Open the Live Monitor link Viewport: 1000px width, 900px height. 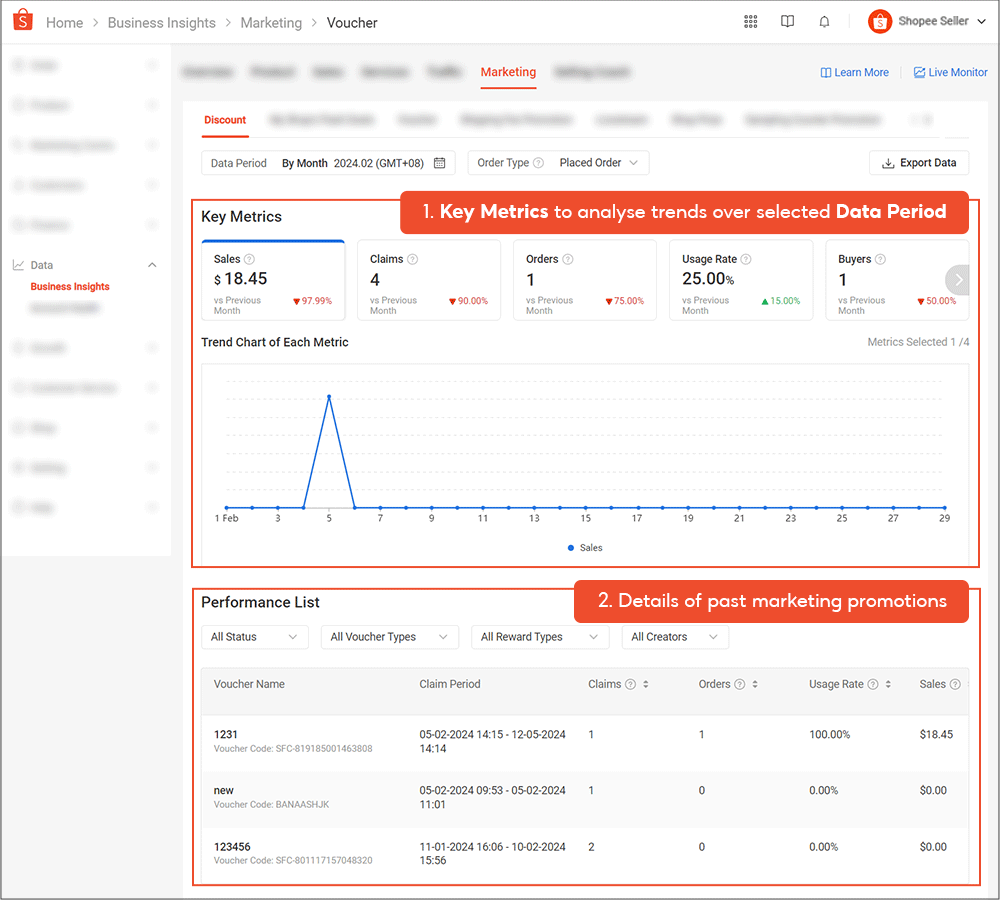[x=950, y=73]
